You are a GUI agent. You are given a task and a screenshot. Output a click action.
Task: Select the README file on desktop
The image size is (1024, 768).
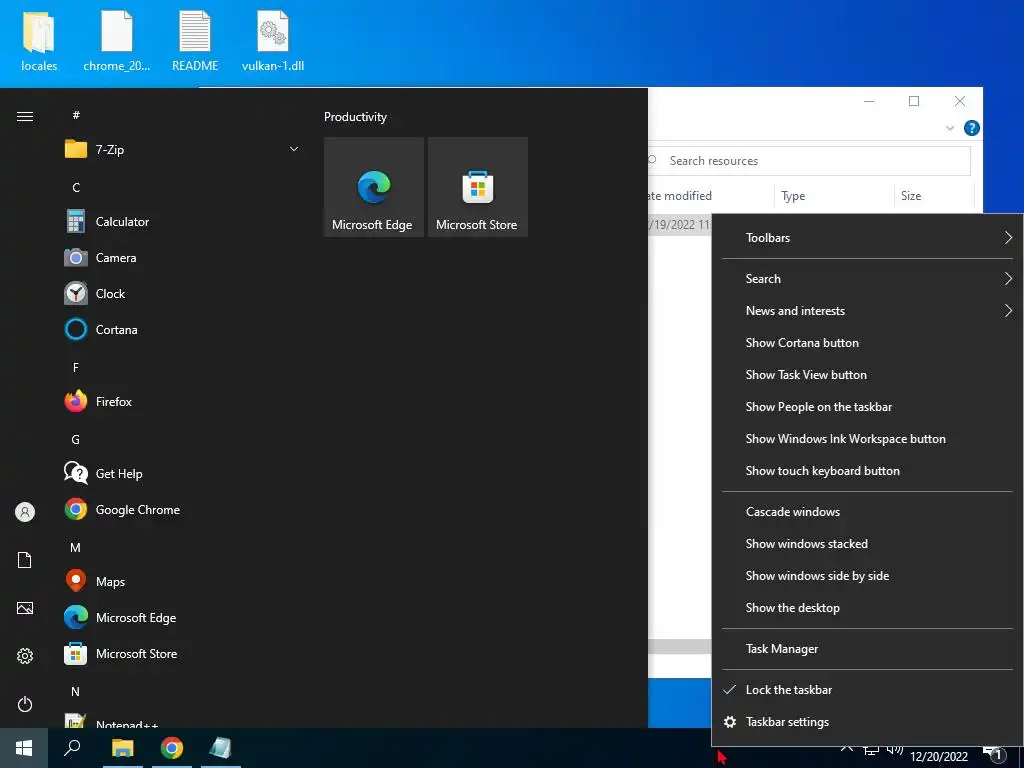click(x=195, y=40)
